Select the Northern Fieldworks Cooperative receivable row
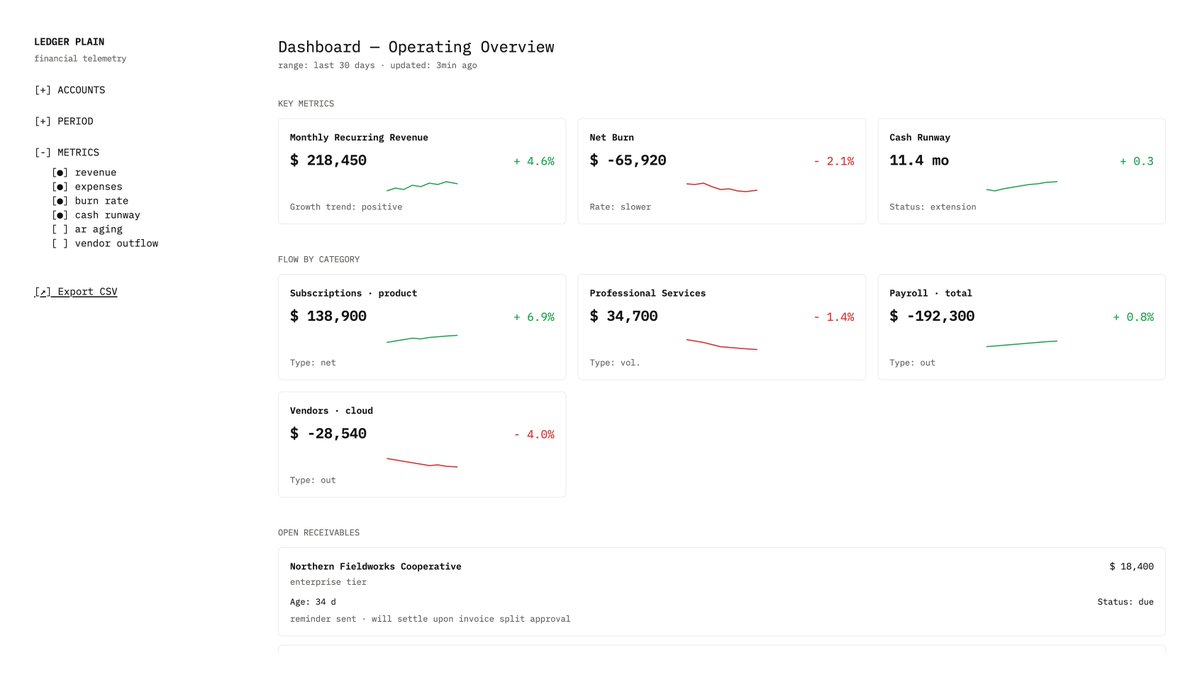Image resolution: width=1200 pixels, height=687 pixels. (x=375, y=566)
